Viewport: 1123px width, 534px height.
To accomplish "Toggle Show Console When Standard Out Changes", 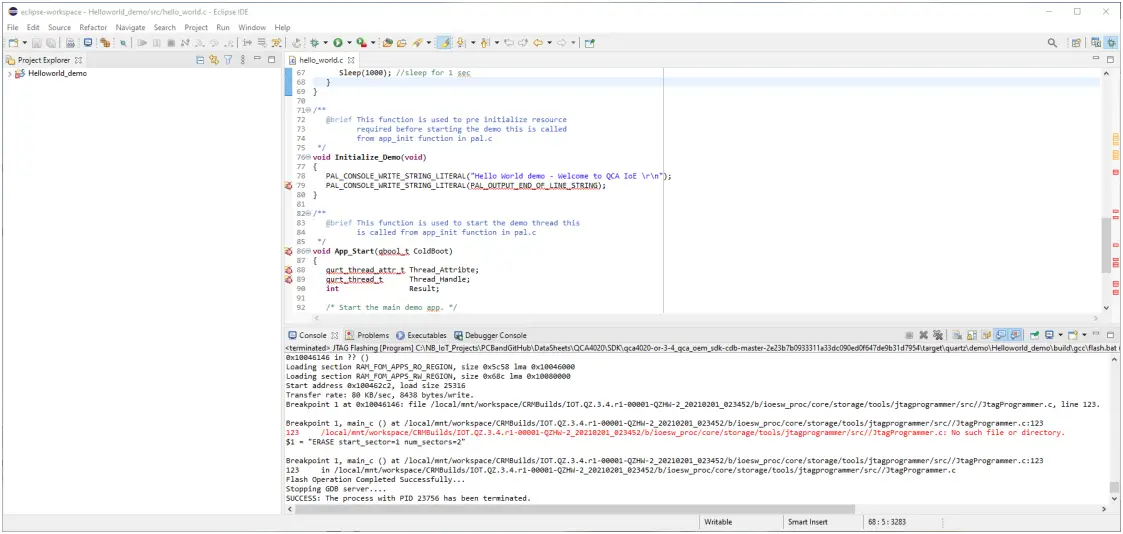I will (x=999, y=335).
